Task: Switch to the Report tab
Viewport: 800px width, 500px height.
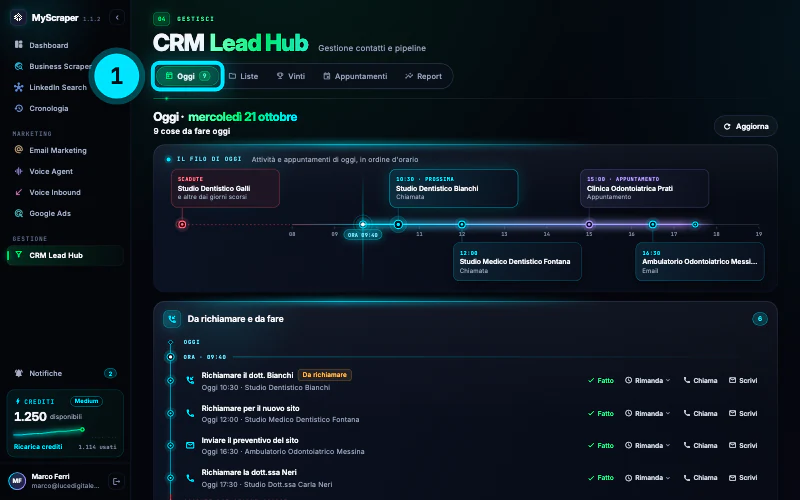Action: click(x=423, y=76)
